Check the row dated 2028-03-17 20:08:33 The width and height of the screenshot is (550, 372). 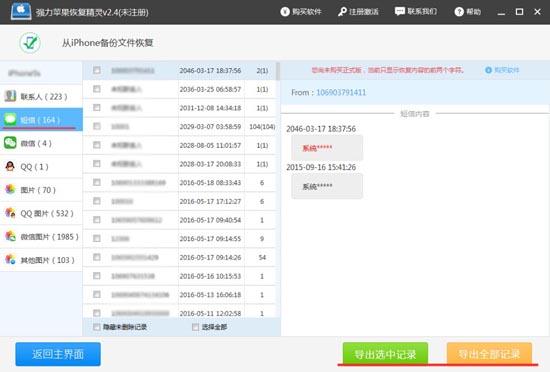97,164
